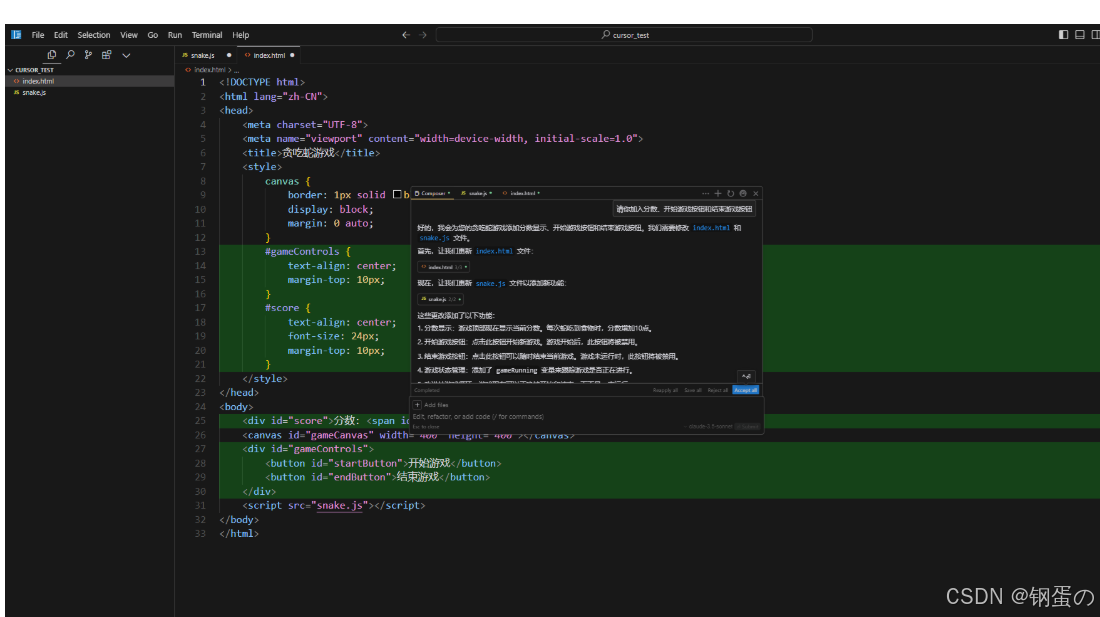1100x617 pixels.
Task: Click the index.html breadcrumb
Action: (x=208, y=70)
